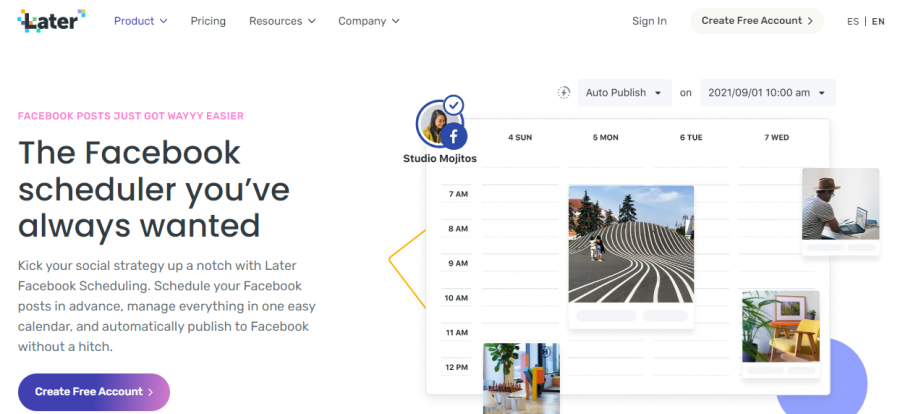The height and width of the screenshot is (414, 900).
Task: Click the pink Facebook posts tagline
Action: coord(131,116)
